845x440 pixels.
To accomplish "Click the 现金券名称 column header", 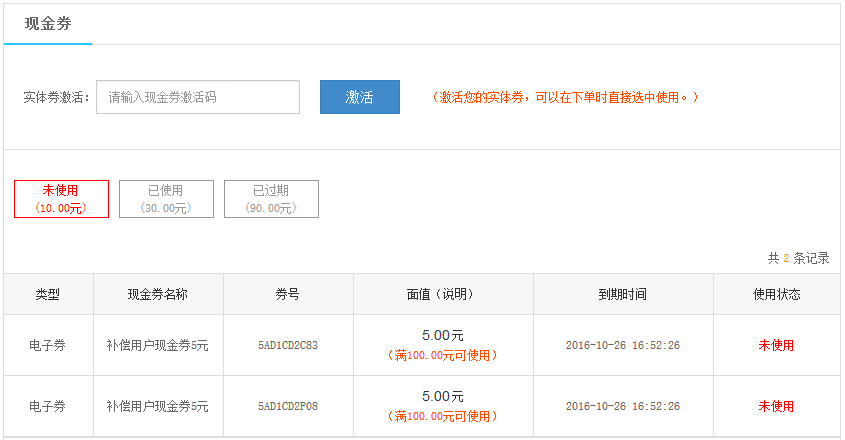I will pos(158,294).
